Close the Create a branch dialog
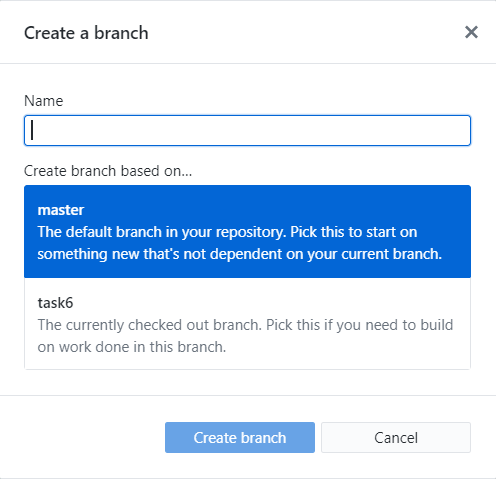The width and height of the screenshot is (496, 479). coord(471,32)
